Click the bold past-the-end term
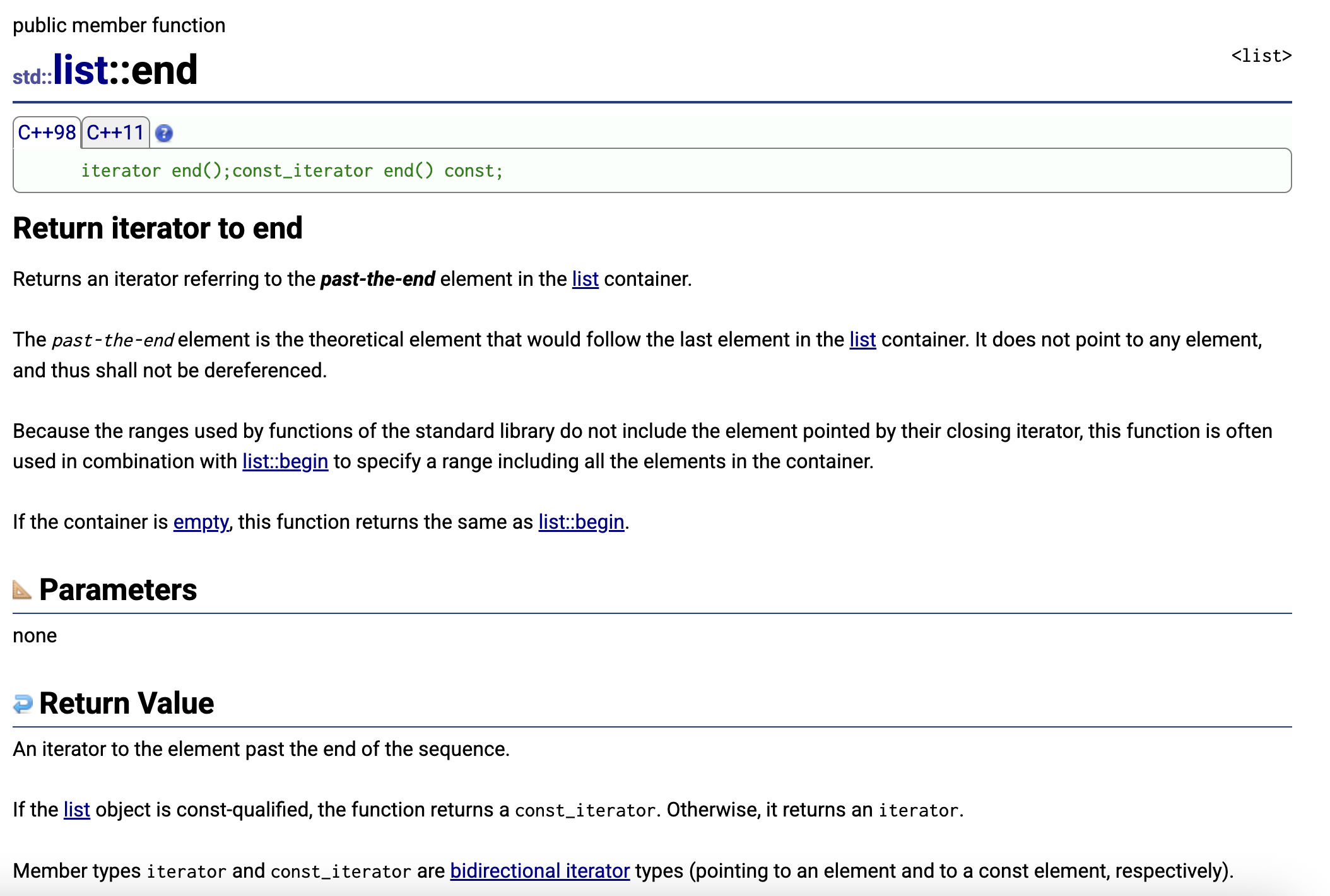The height and width of the screenshot is (896, 1330). (x=377, y=279)
